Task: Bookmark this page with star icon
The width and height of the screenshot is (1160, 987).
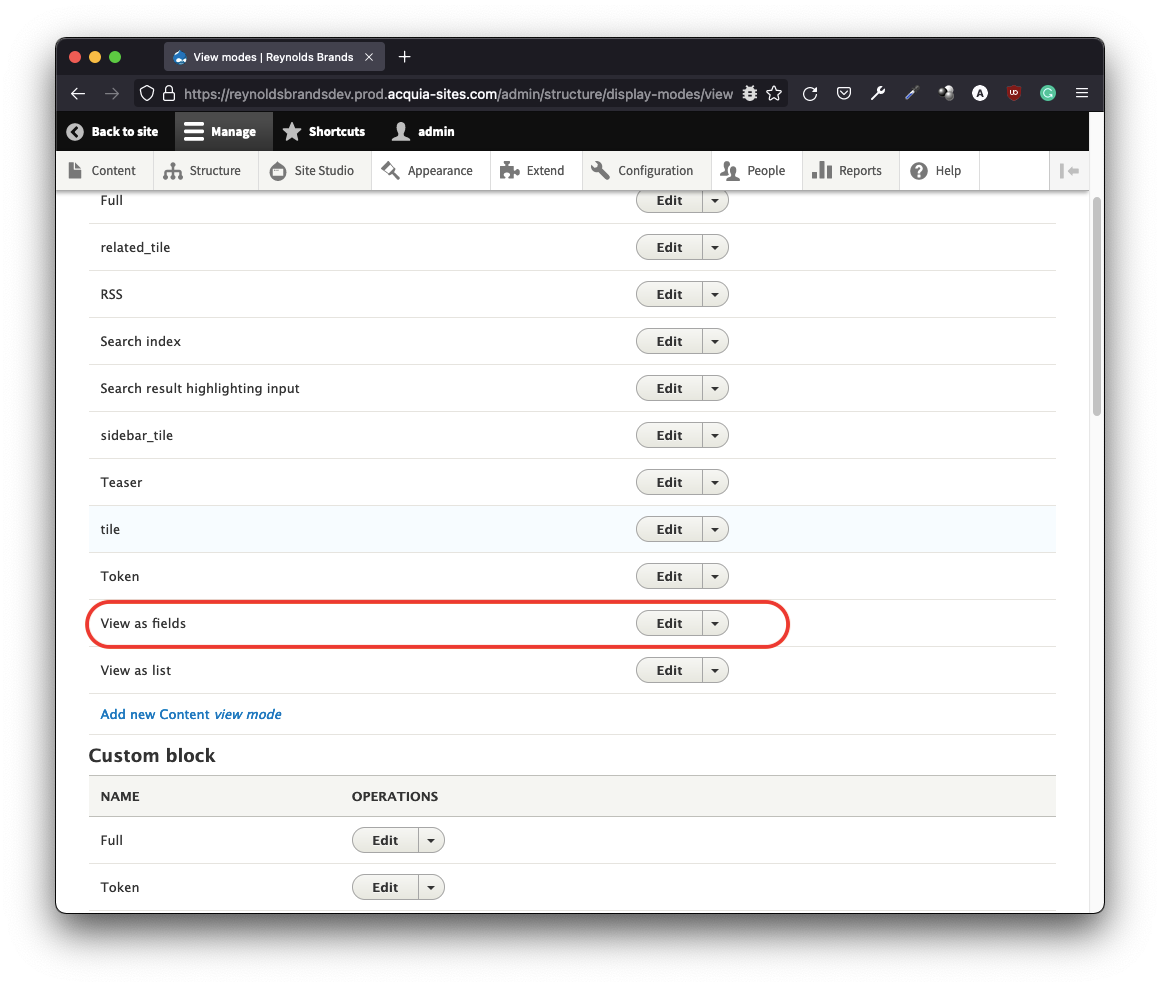Action: [x=774, y=93]
